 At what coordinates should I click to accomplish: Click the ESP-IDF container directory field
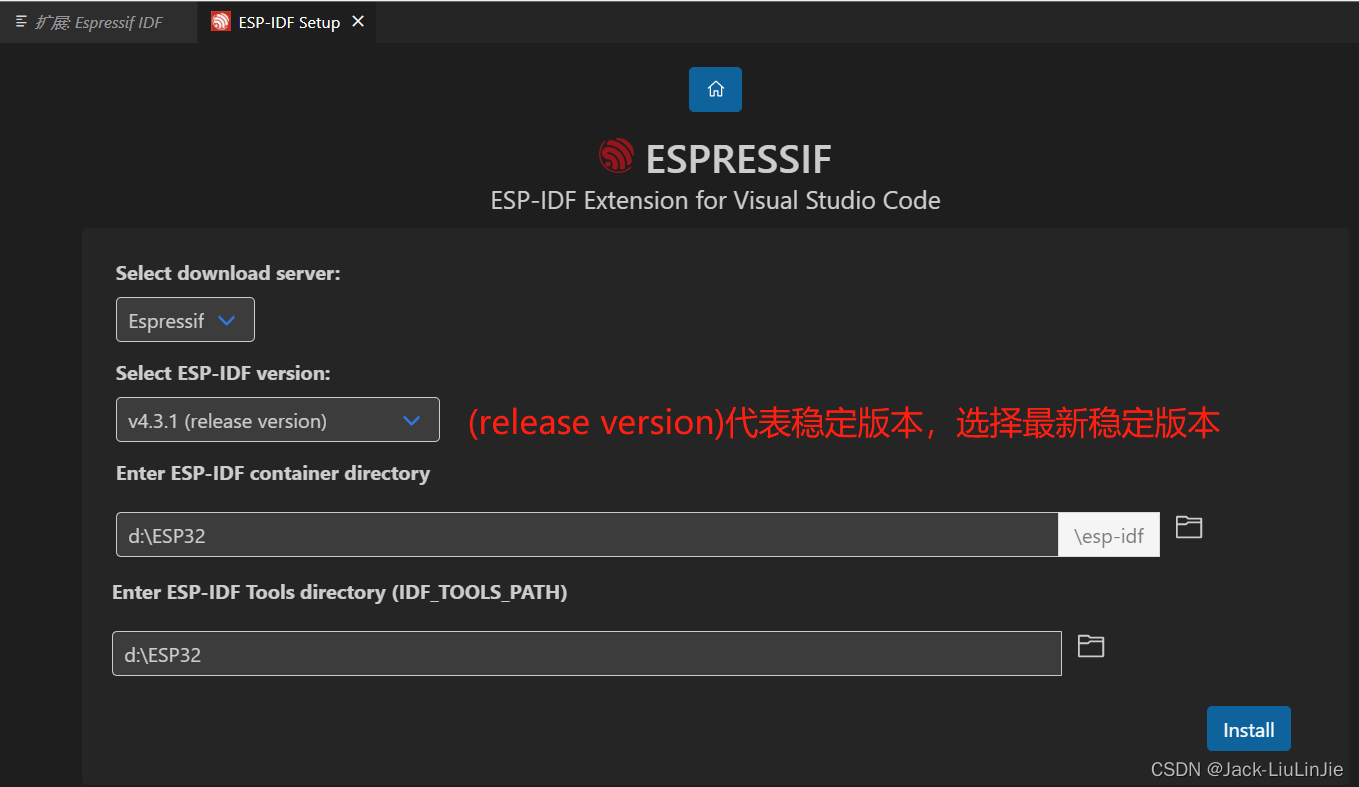click(587, 535)
